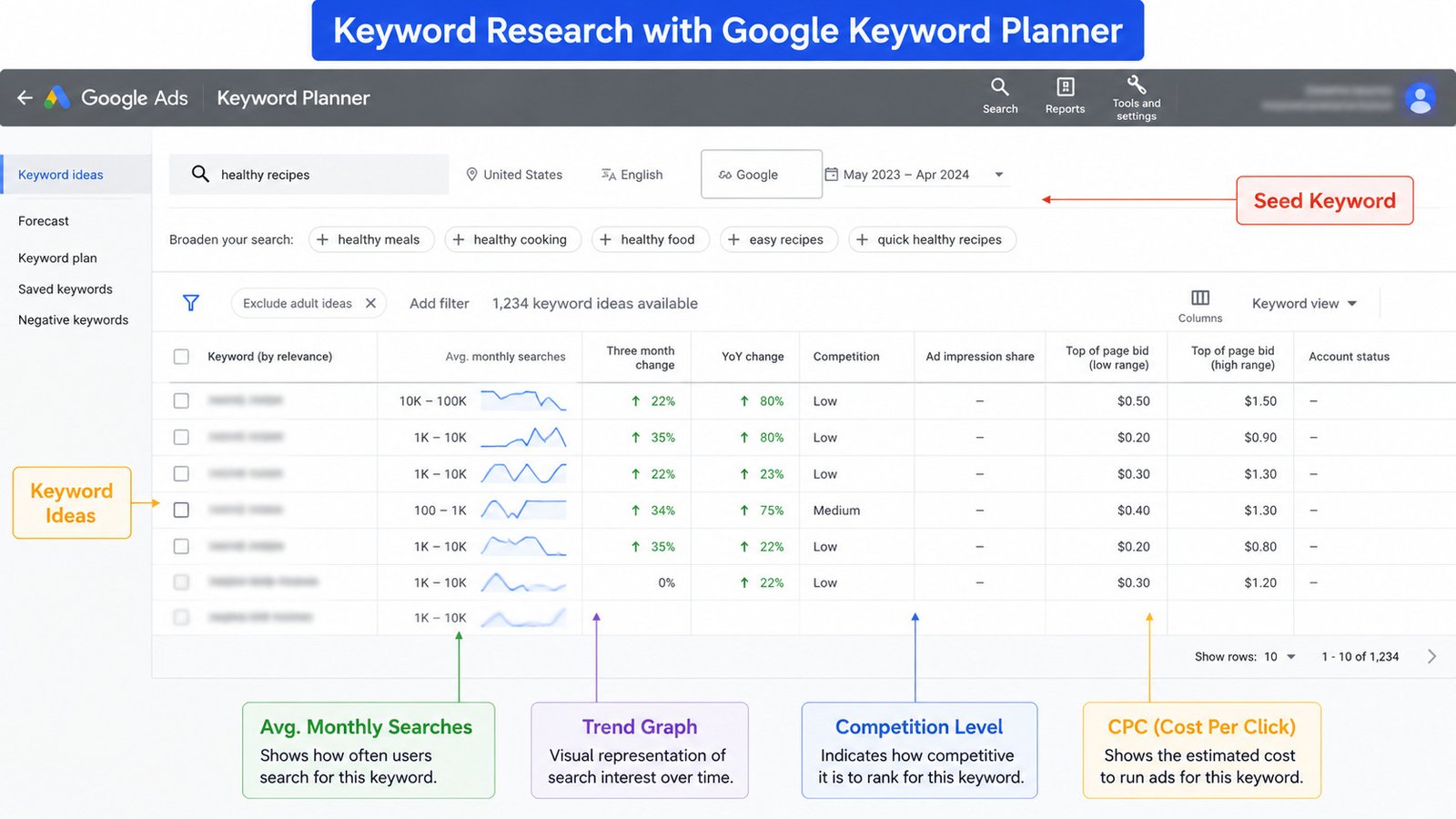1456x819 pixels.
Task: Click the 75% YoY change value
Action: [x=772, y=511]
